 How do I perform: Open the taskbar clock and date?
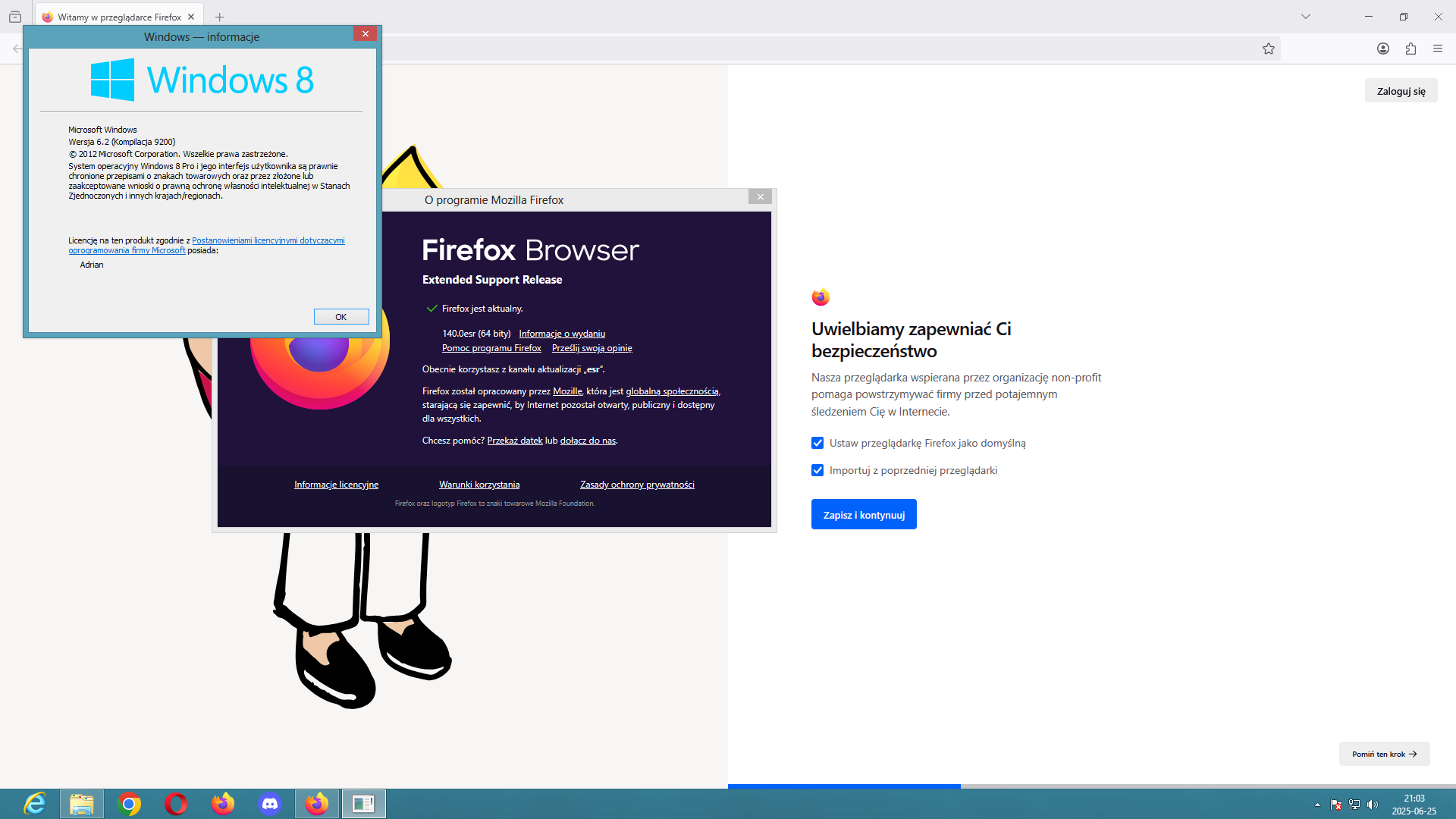tap(1414, 805)
